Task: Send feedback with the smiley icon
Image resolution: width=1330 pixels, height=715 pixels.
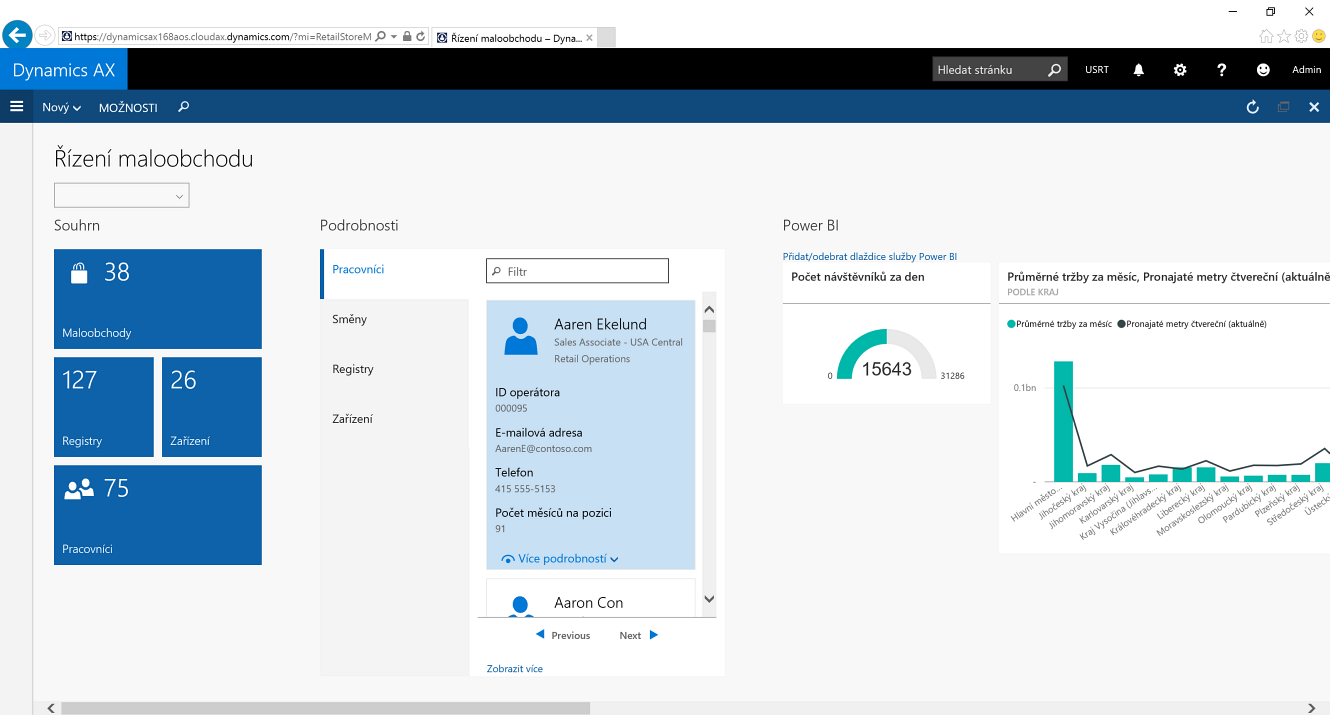Action: tap(1263, 70)
